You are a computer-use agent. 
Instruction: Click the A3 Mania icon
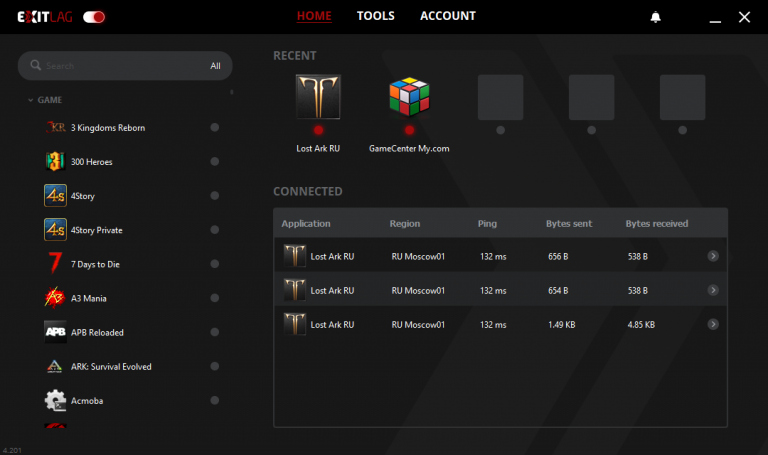pos(55,298)
